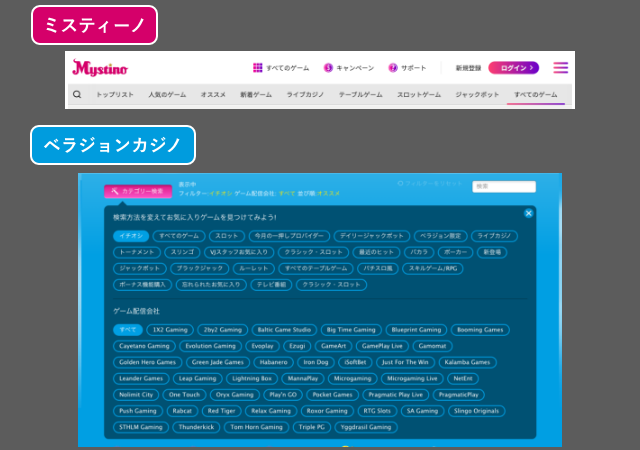Viewport: 640px width, 450px height.
Task: Select the Yggdrasil Gaming provider chip
Action: tap(367, 427)
